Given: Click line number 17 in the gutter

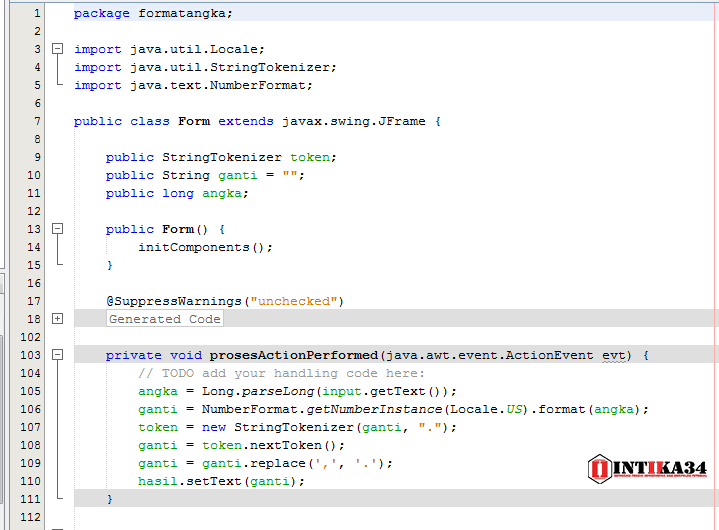Looking at the screenshot, I should [x=33, y=301].
